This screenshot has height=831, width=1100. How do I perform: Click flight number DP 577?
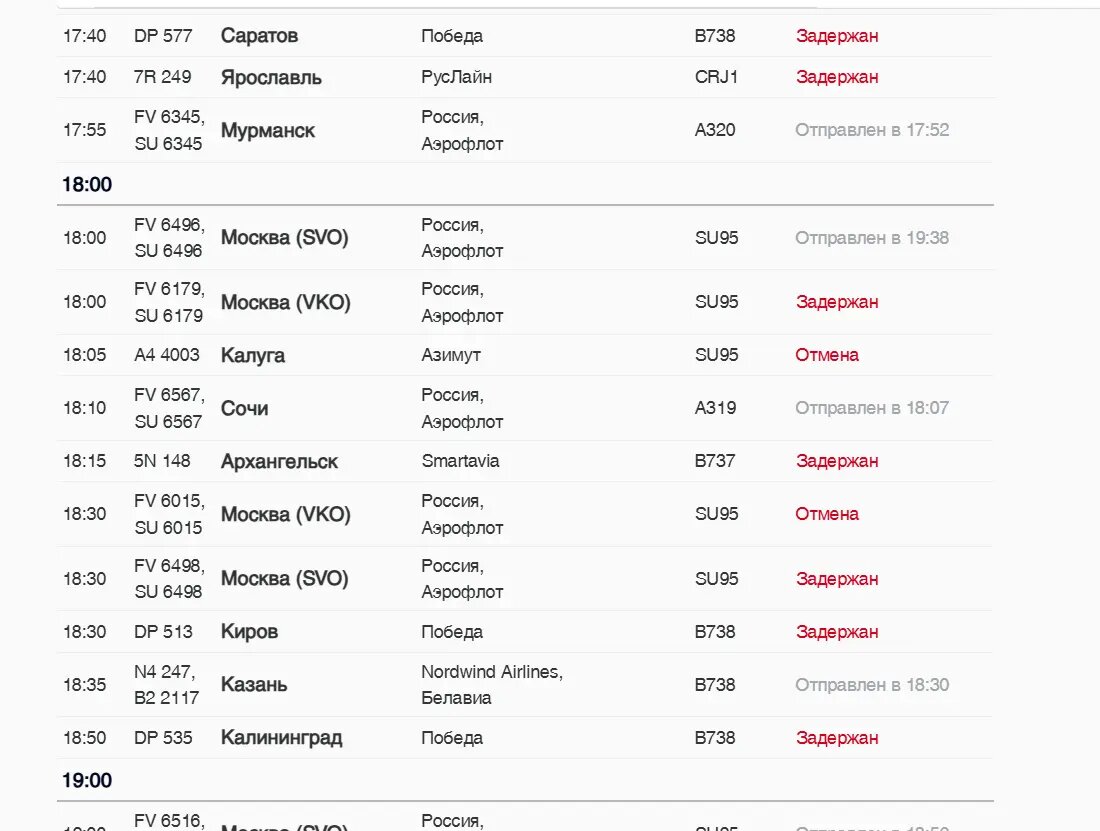pyautogui.click(x=162, y=36)
